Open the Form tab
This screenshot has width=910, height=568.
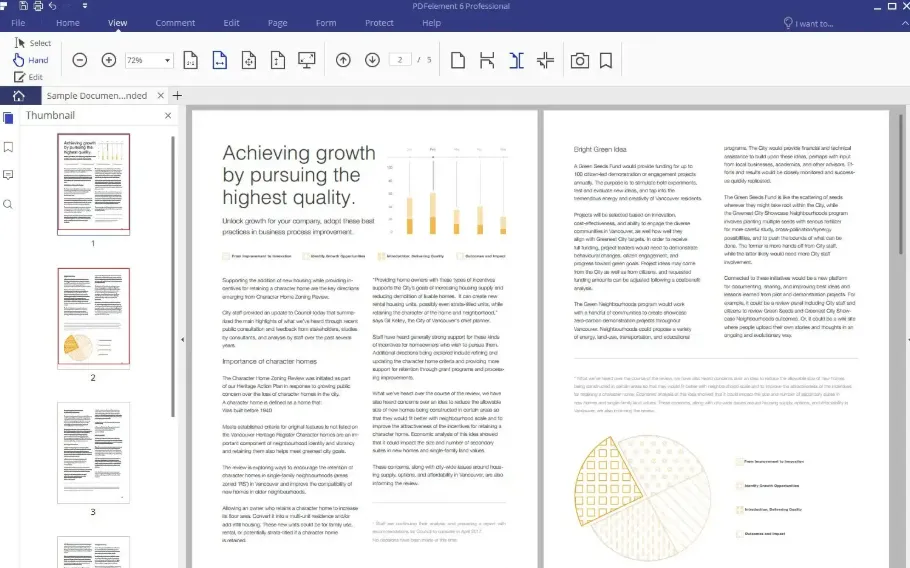(326, 23)
